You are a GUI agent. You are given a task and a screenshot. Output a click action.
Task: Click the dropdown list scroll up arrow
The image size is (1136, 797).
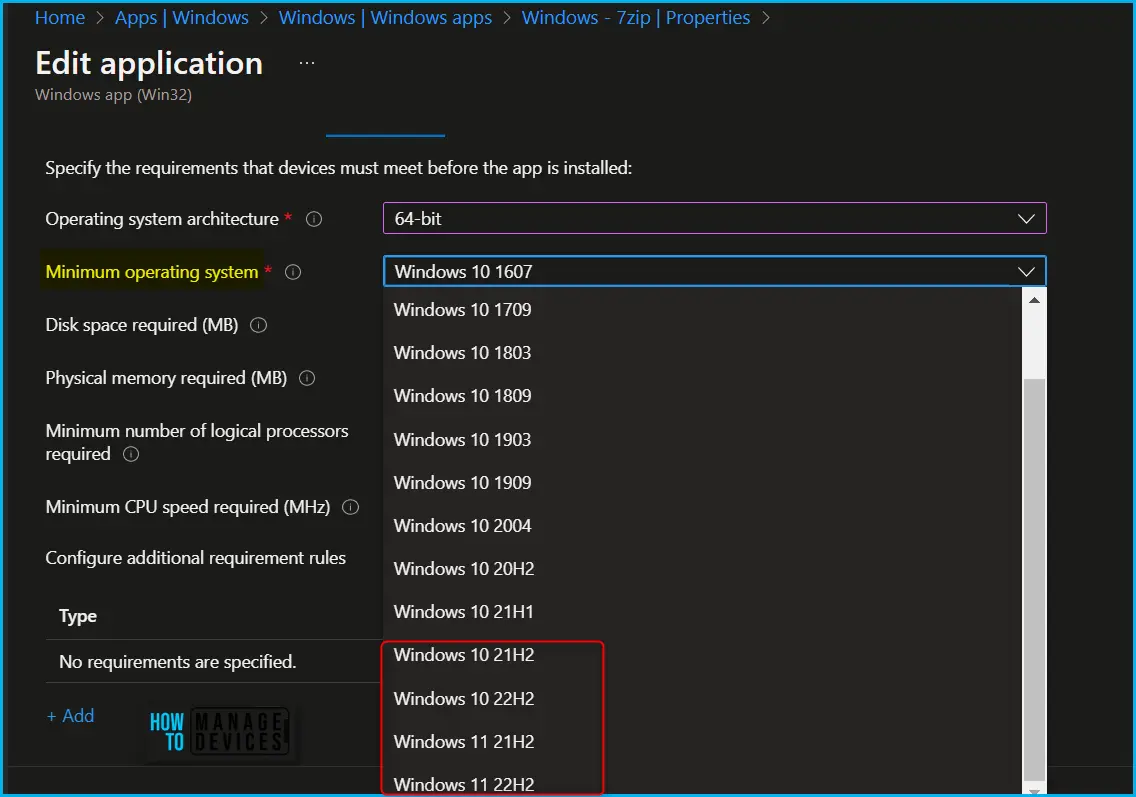[x=1035, y=299]
